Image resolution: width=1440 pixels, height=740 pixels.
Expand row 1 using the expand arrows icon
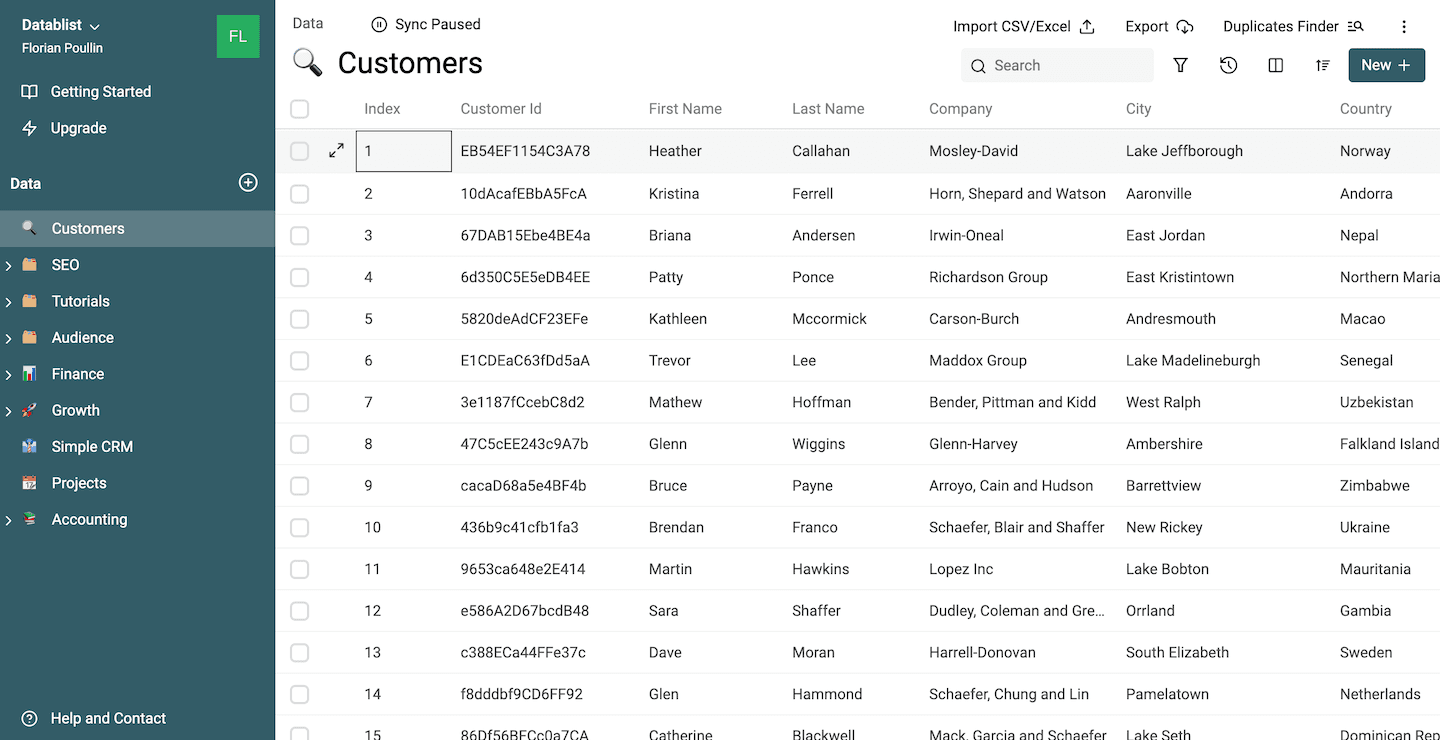336,150
